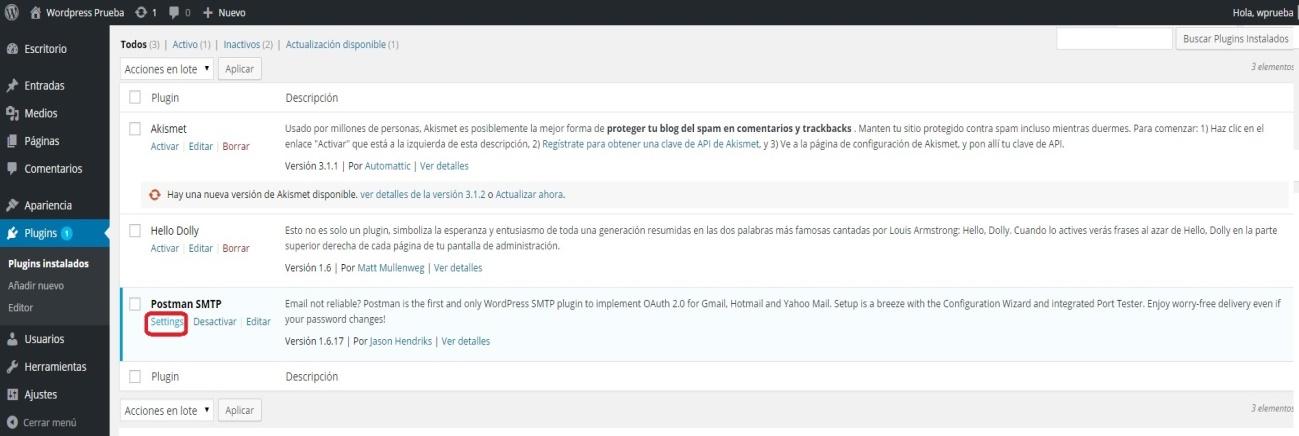1299x436 pixels.
Task: Filter plugins by Inactivos
Action: tap(241, 45)
